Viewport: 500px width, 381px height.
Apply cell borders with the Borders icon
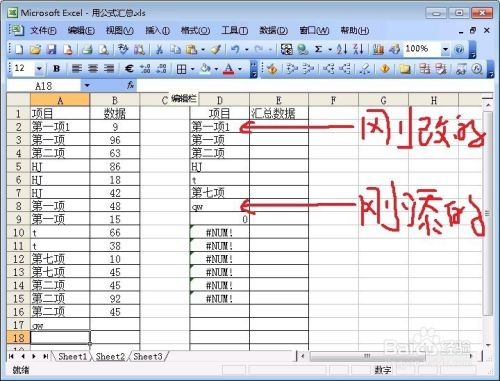(x=182, y=69)
